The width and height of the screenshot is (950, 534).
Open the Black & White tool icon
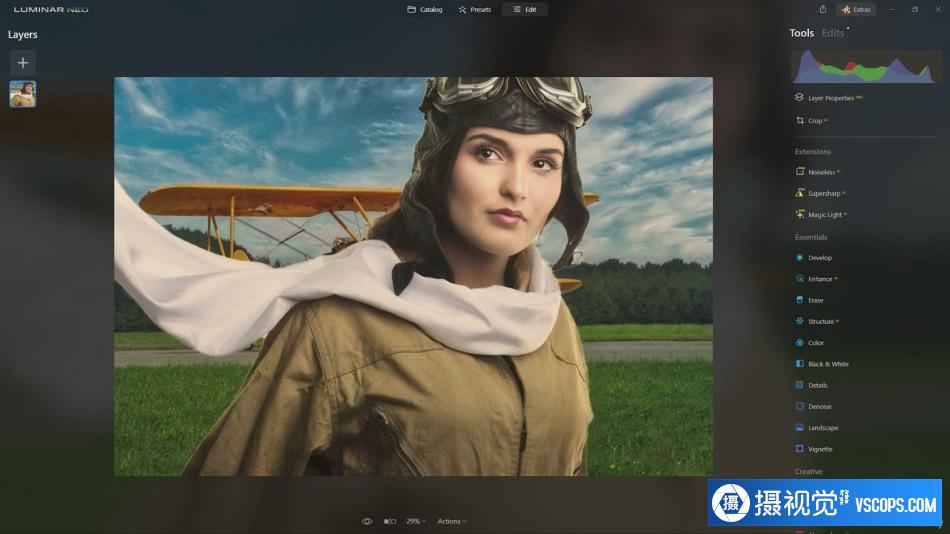point(799,364)
